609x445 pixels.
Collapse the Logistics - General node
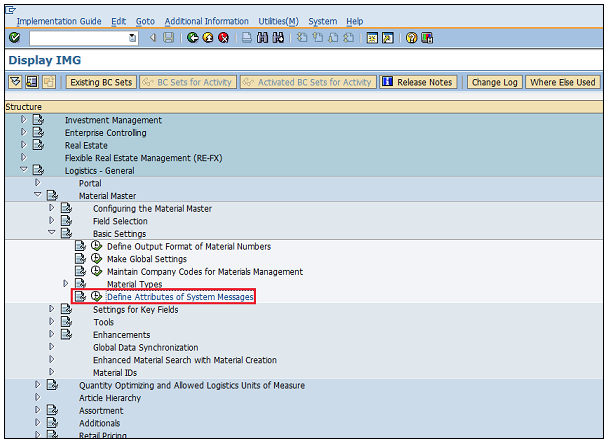24,171
